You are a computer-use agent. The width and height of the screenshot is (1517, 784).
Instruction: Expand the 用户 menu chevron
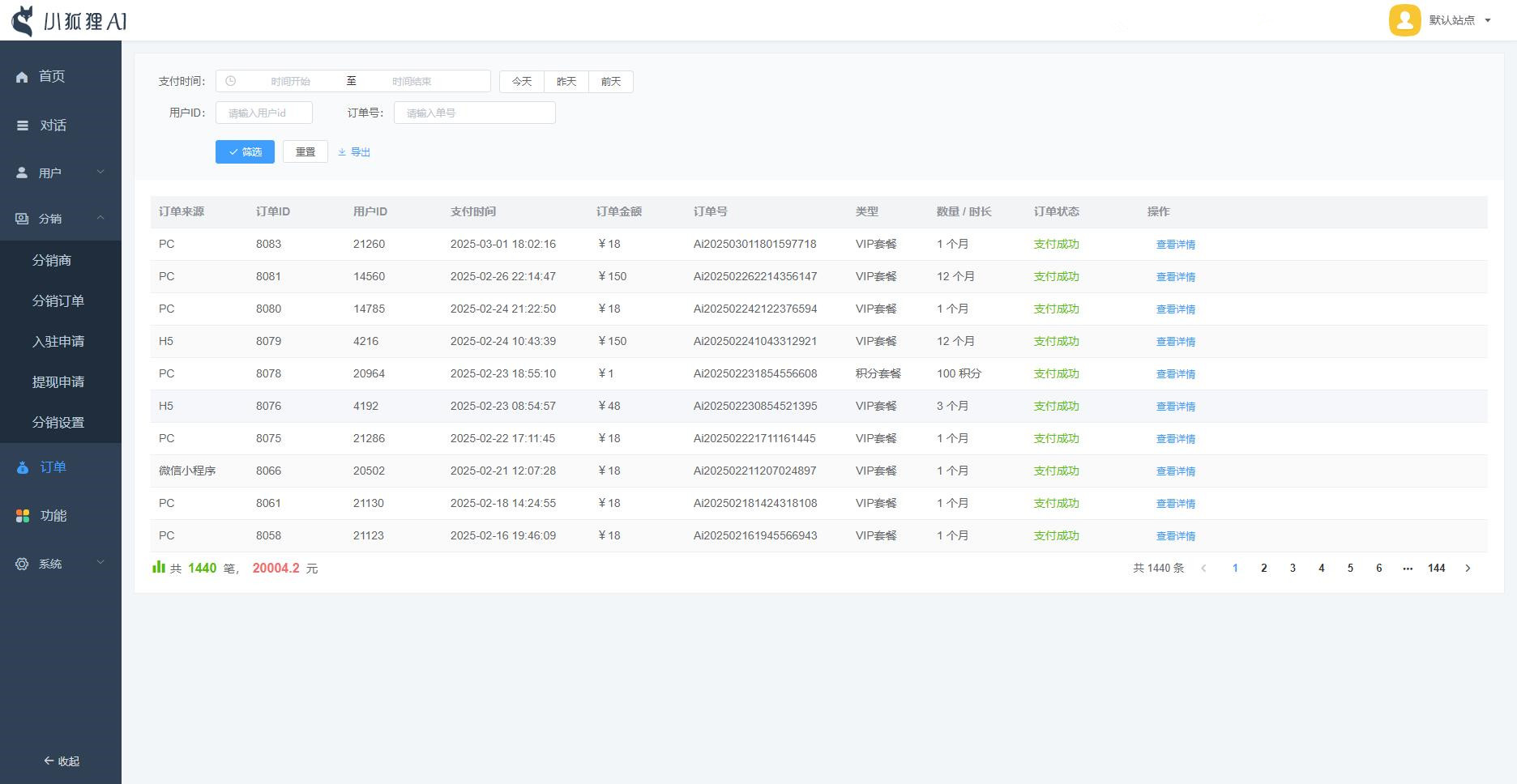click(100, 173)
